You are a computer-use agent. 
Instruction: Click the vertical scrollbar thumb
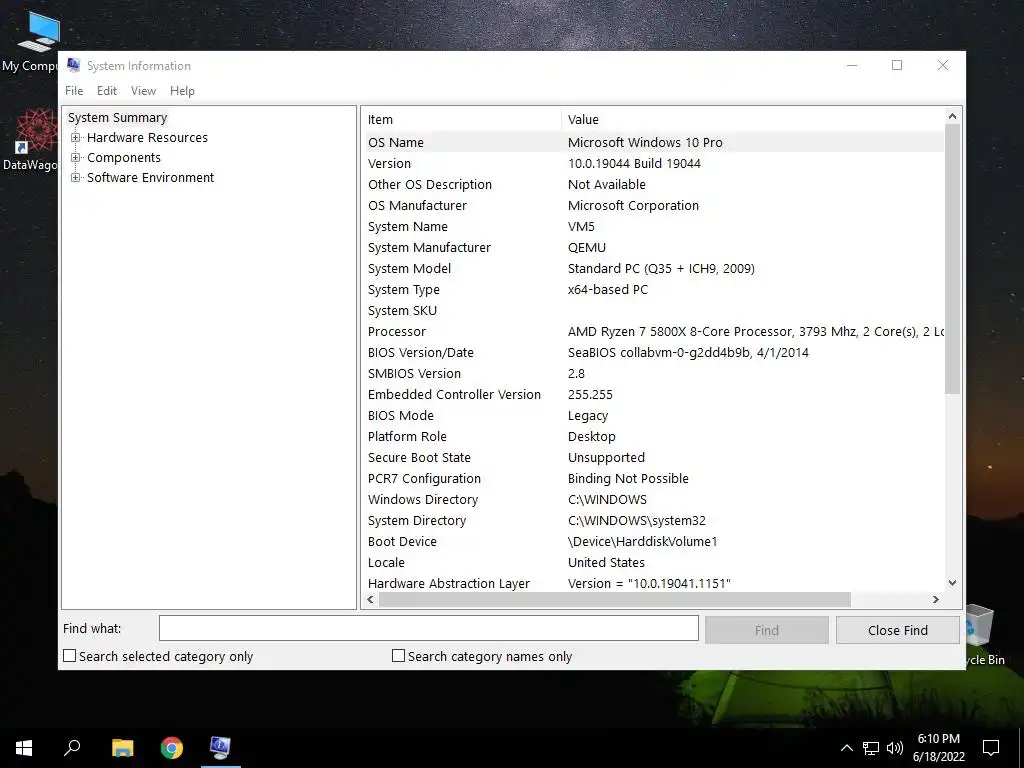click(x=952, y=259)
